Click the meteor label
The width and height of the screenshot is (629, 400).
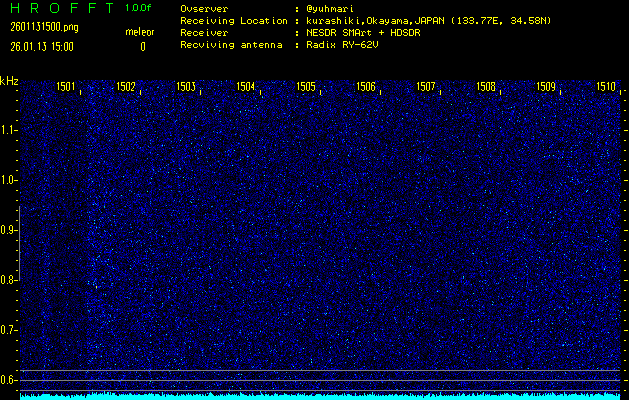coord(139,32)
